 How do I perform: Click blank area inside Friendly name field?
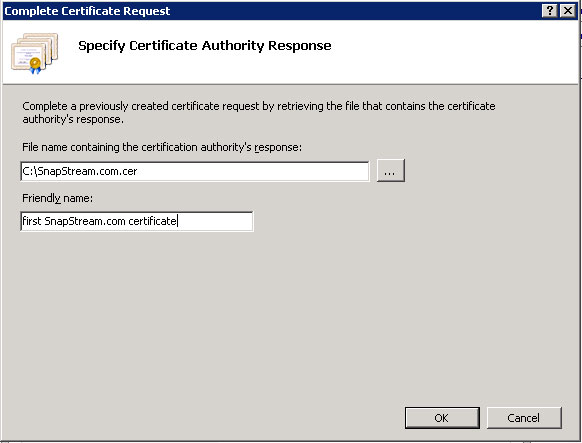tap(215, 222)
